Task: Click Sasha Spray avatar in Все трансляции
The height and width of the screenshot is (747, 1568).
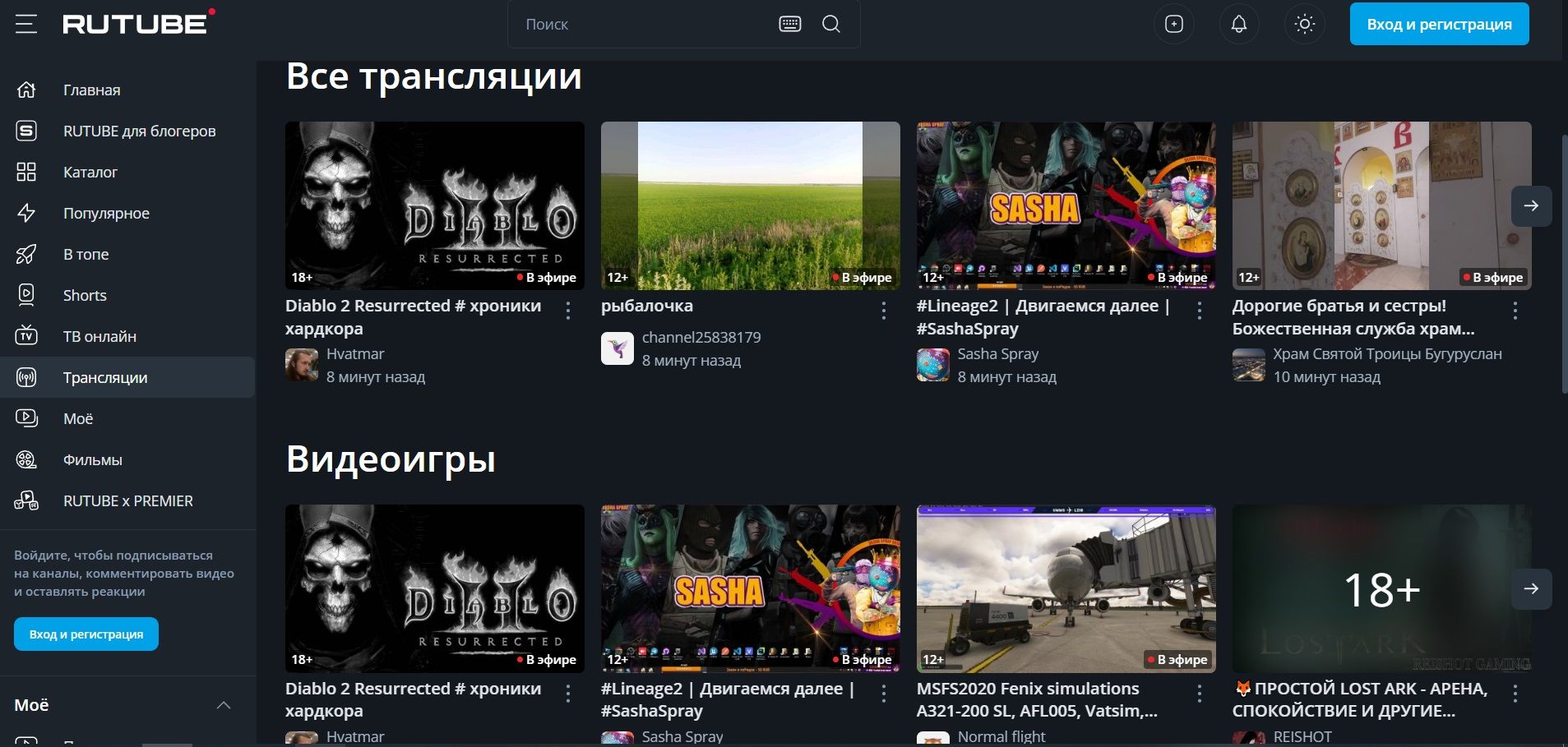Action: [x=933, y=364]
